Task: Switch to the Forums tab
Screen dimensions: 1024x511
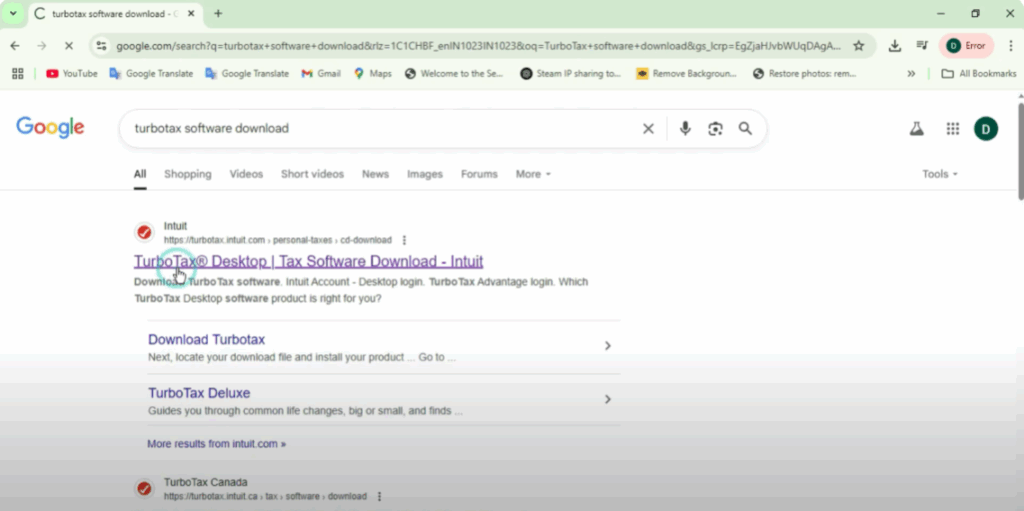Action: 479,174
